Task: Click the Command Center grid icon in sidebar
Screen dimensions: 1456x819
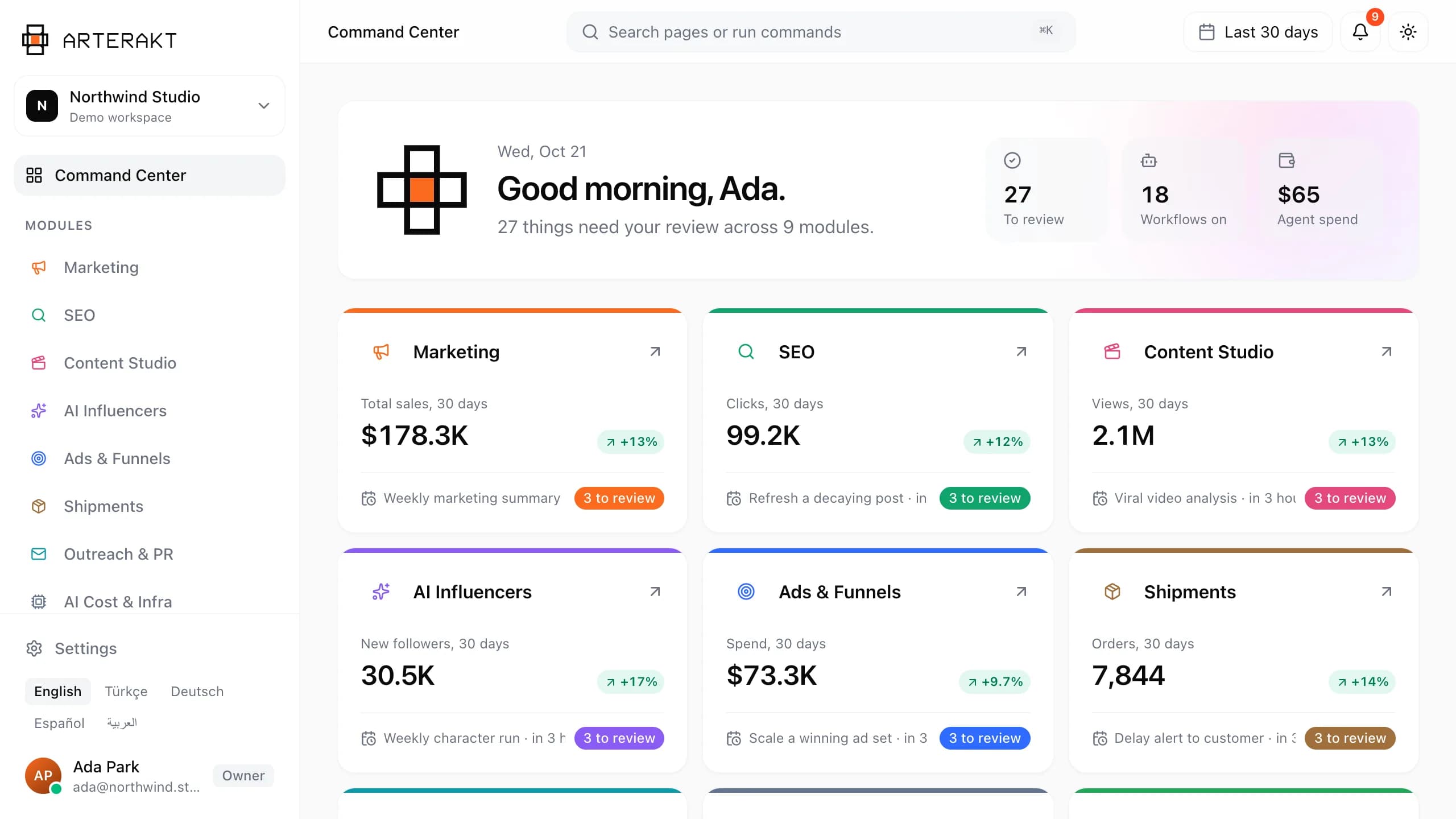Action: pyautogui.click(x=34, y=175)
